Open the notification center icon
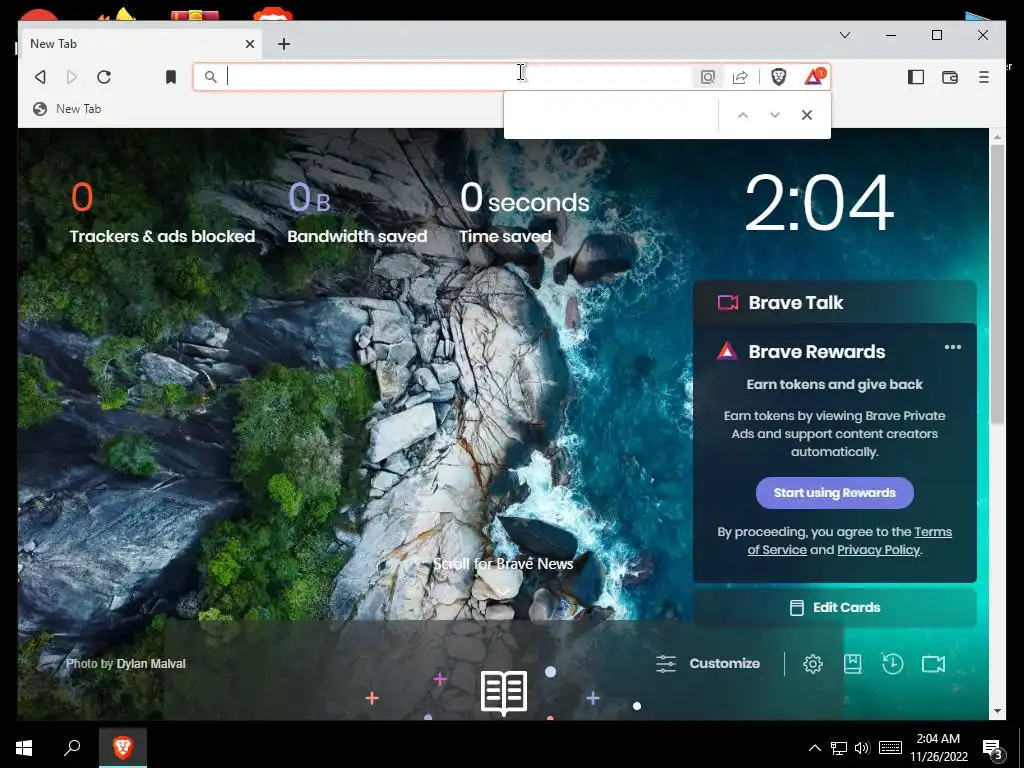Image resolution: width=1024 pixels, height=768 pixels. (x=993, y=749)
